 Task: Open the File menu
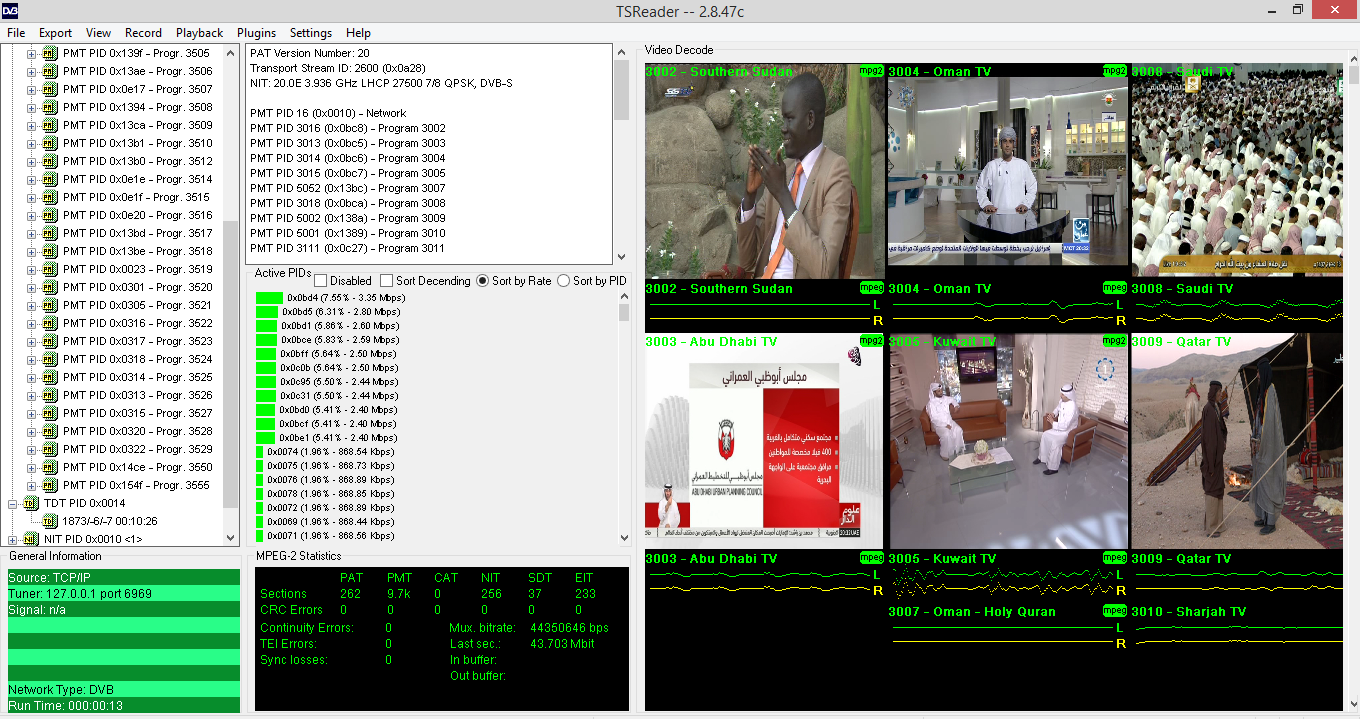pyautogui.click(x=16, y=33)
